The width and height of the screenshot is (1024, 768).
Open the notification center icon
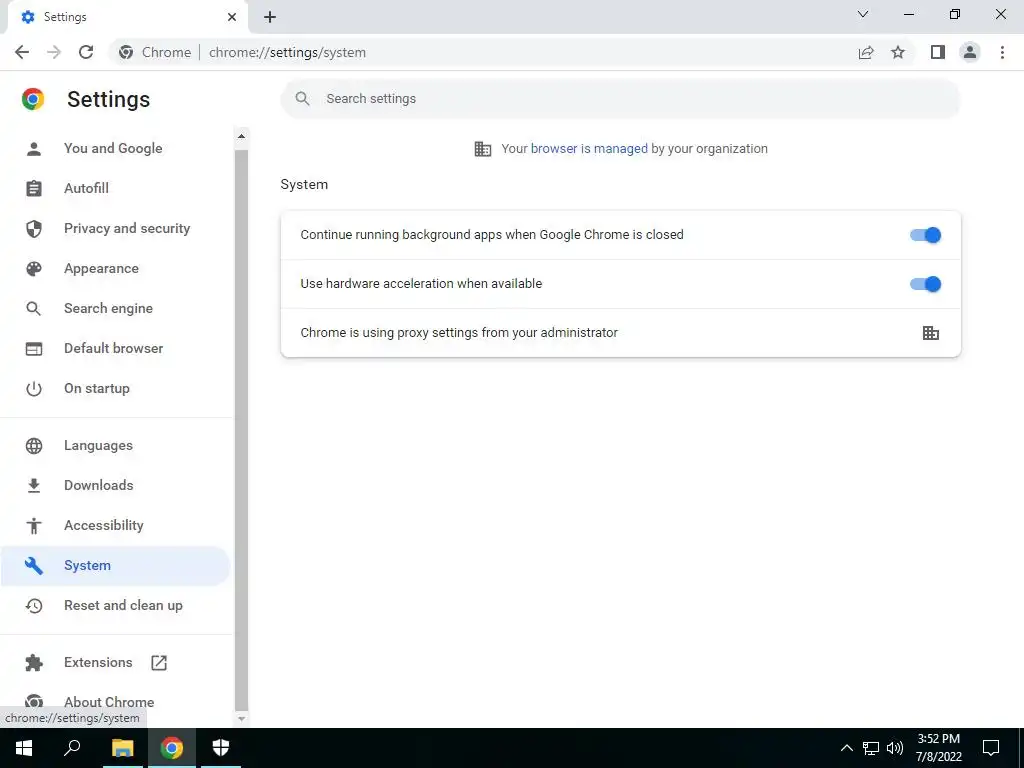(x=991, y=748)
